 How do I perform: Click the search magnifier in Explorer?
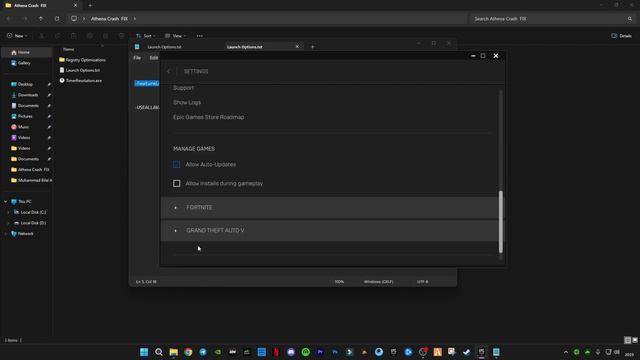(630, 19)
